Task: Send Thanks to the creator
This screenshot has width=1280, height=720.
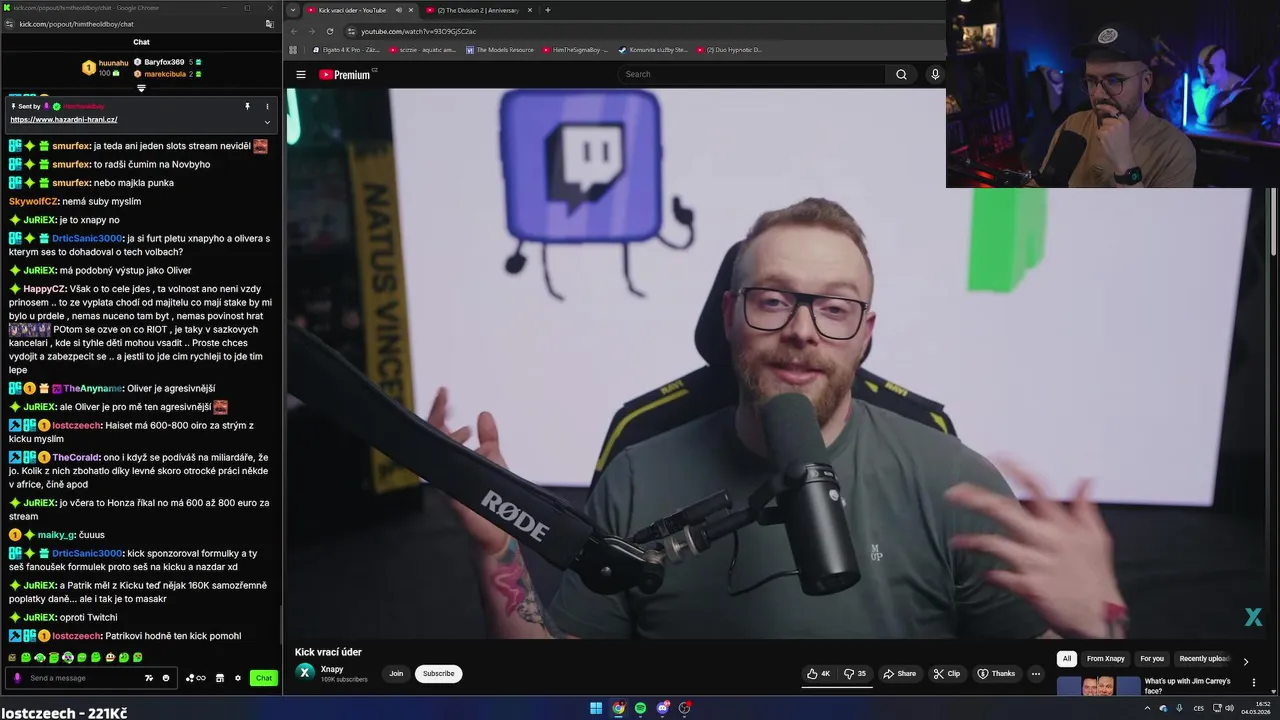Action: [x=996, y=674]
